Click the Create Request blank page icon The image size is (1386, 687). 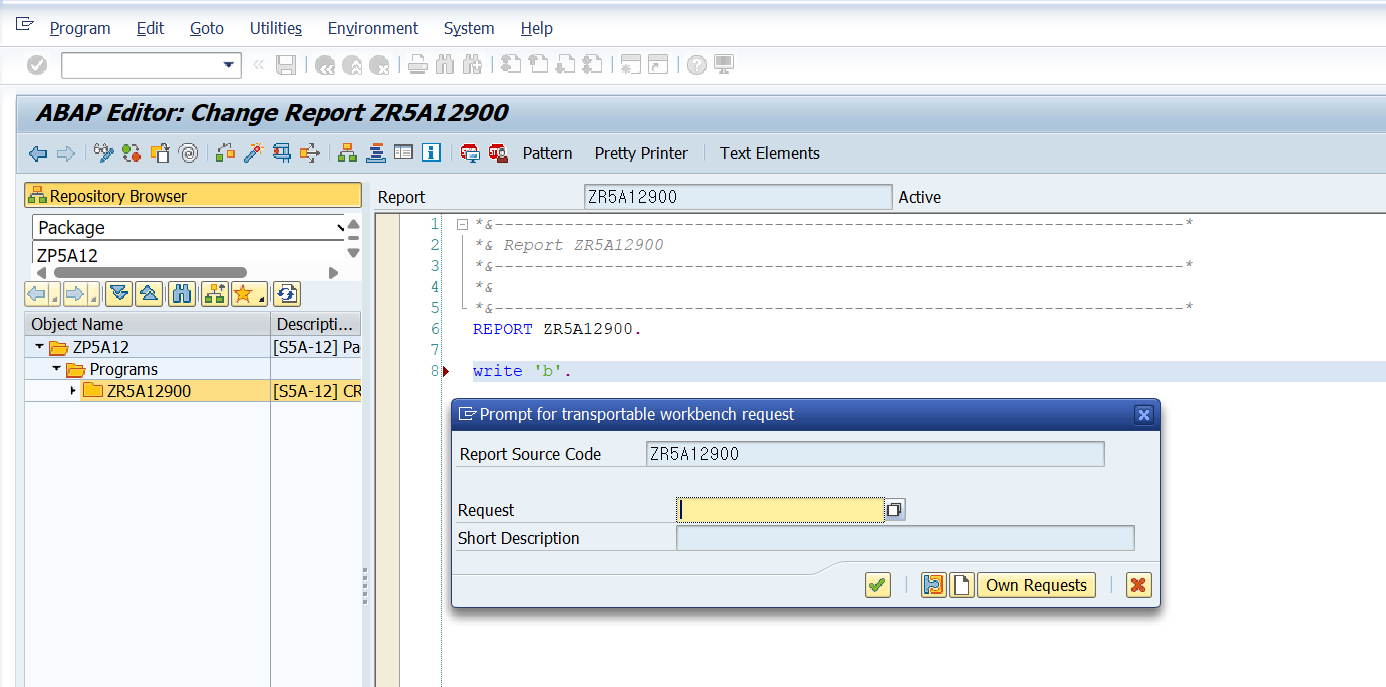(x=961, y=585)
